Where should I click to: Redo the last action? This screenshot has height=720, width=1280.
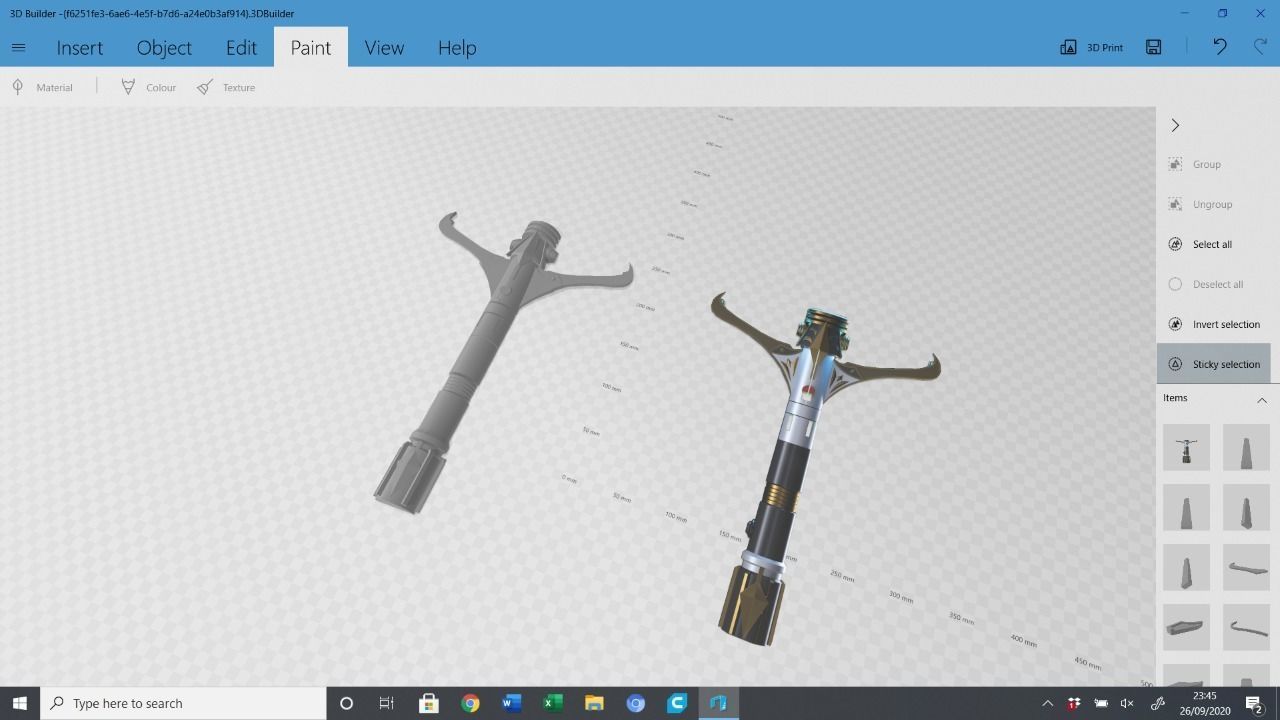tap(1260, 47)
